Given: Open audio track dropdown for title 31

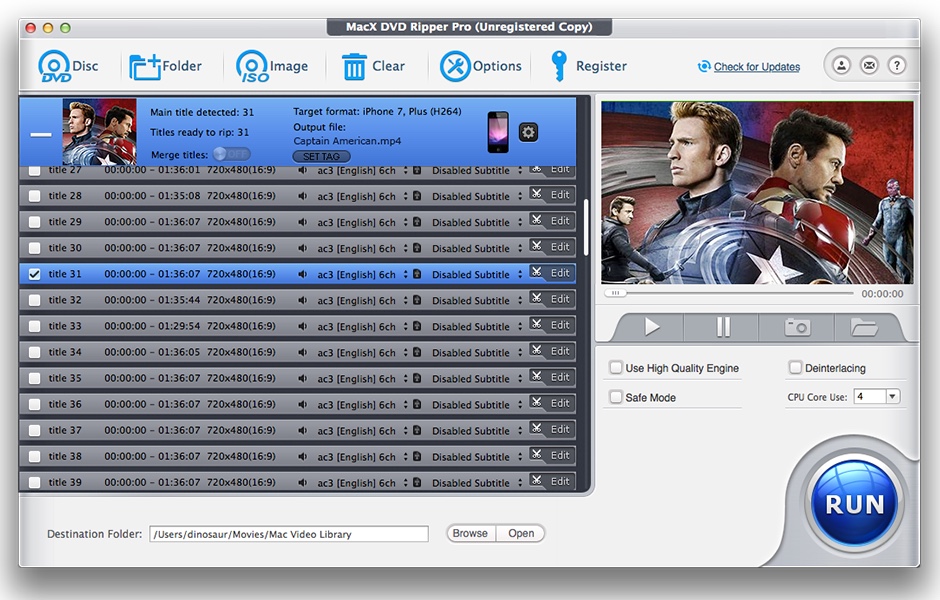Looking at the screenshot, I should coord(405,274).
